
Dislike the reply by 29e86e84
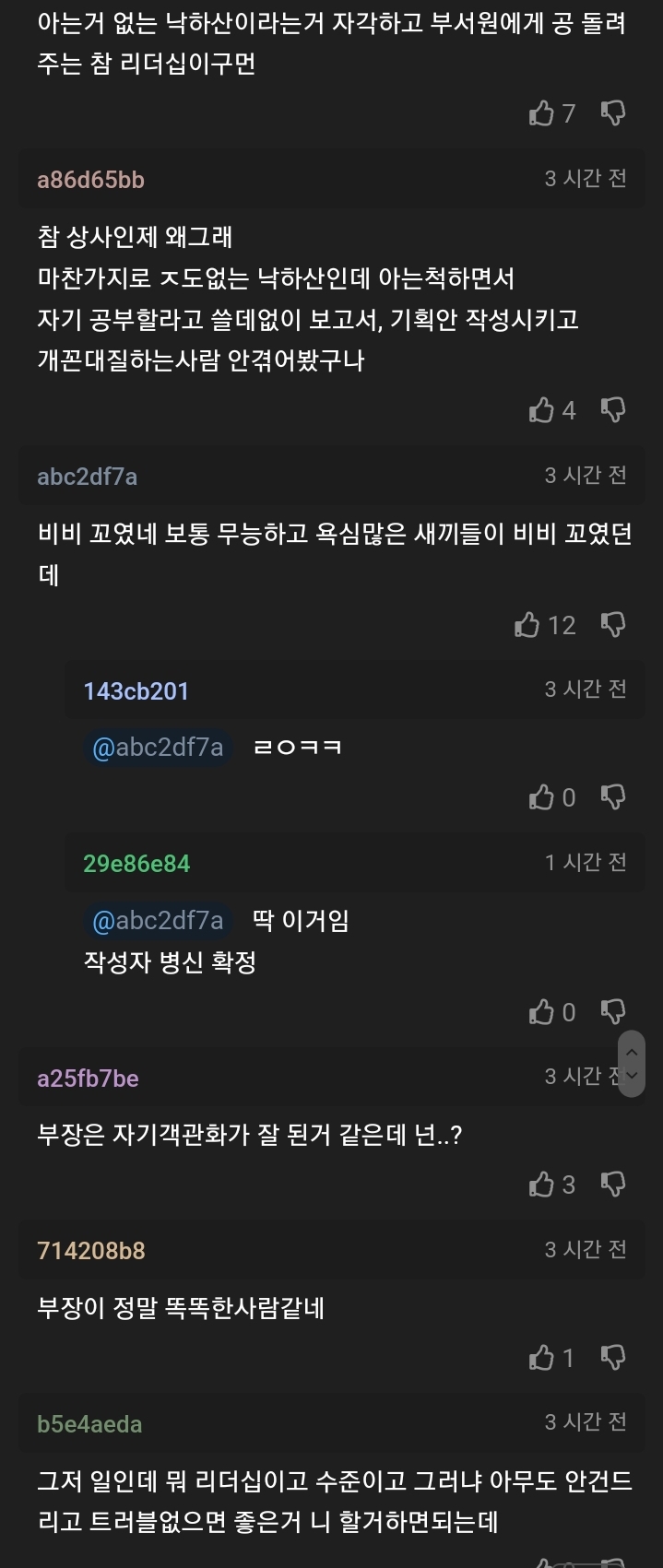point(613,1012)
